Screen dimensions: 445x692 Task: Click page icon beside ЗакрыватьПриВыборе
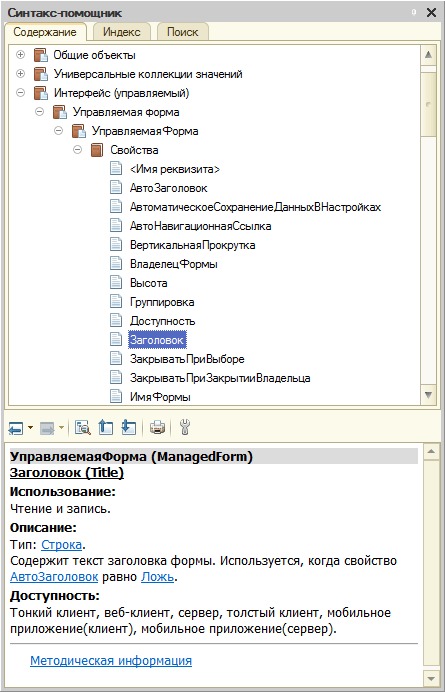click(x=116, y=359)
